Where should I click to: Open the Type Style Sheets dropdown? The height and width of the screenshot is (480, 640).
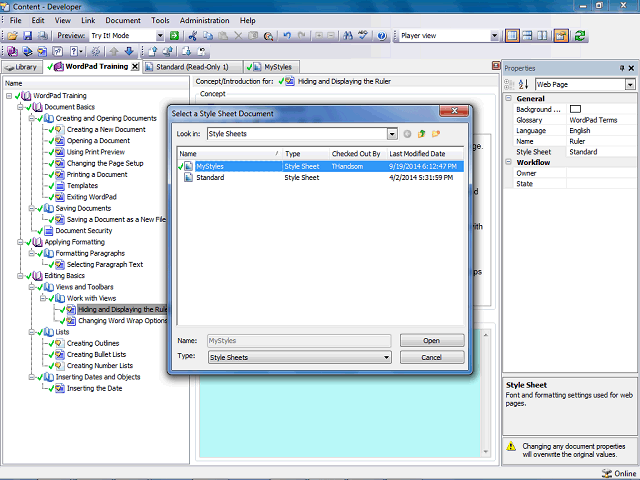tap(386, 358)
